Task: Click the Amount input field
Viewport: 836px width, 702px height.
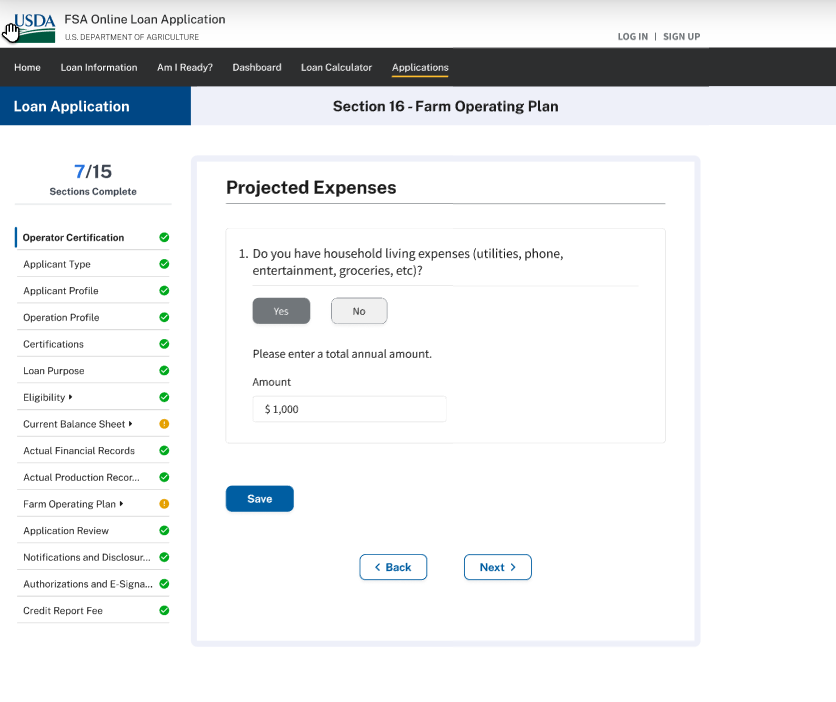Action: point(349,409)
